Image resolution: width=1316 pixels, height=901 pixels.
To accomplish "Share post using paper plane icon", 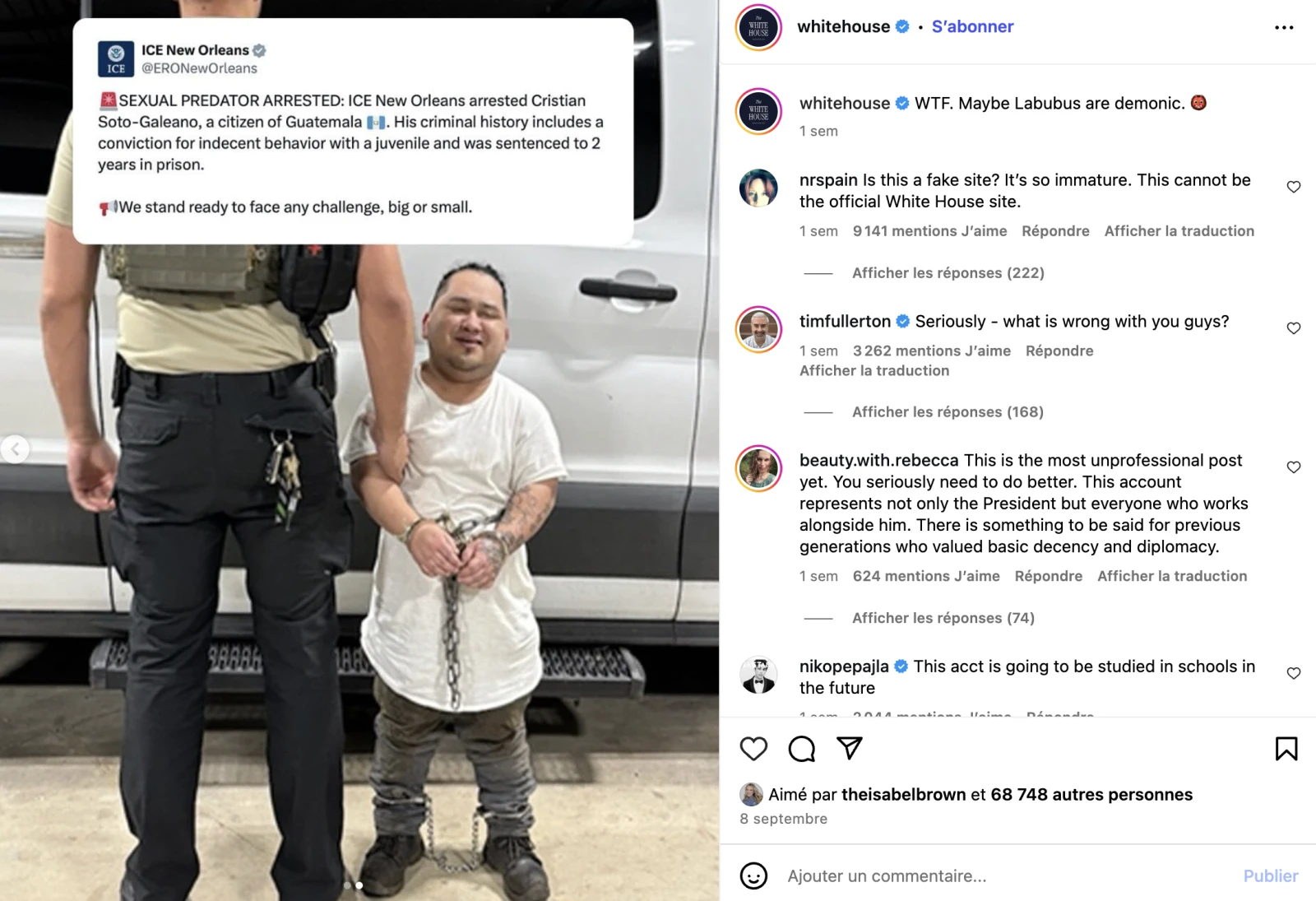I will (x=850, y=748).
